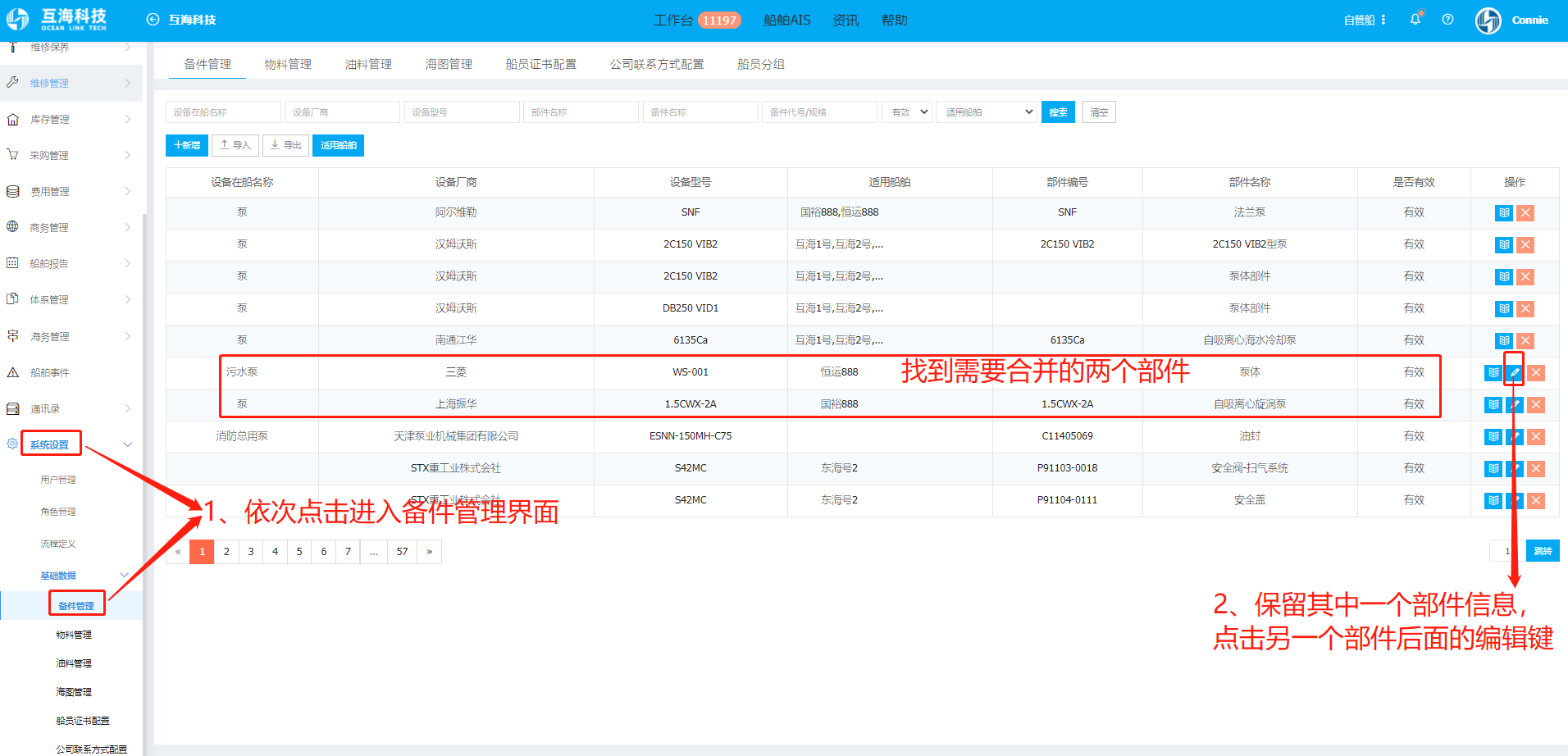Switch to the 船员证书配置 tab

pos(541,64)
